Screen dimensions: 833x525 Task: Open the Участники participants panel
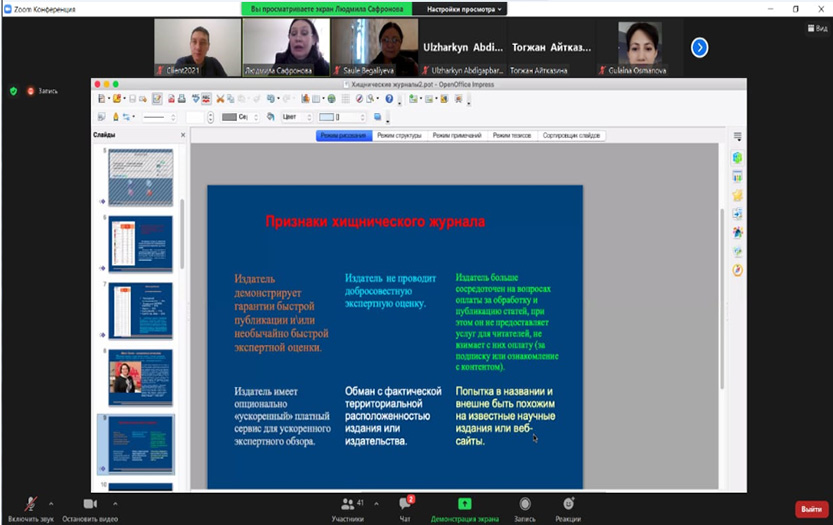tap(347, 505)
